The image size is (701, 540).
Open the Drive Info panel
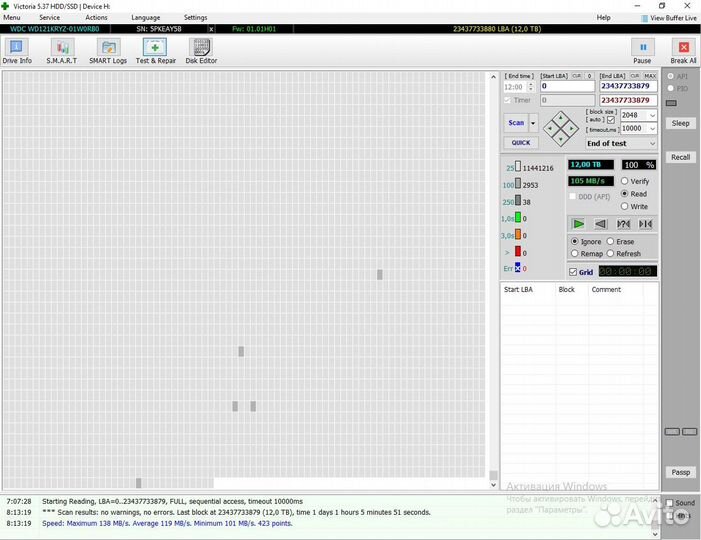17,50
